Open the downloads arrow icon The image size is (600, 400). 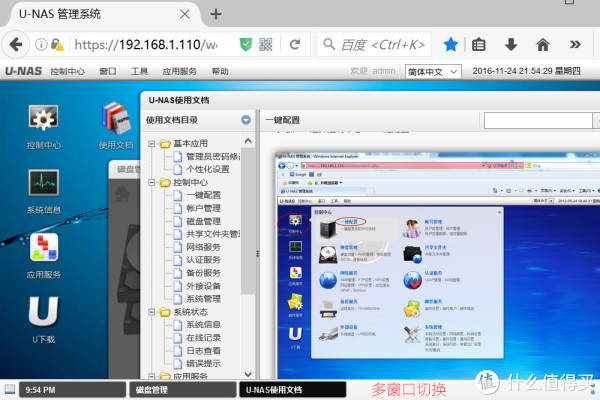[511, 44]
